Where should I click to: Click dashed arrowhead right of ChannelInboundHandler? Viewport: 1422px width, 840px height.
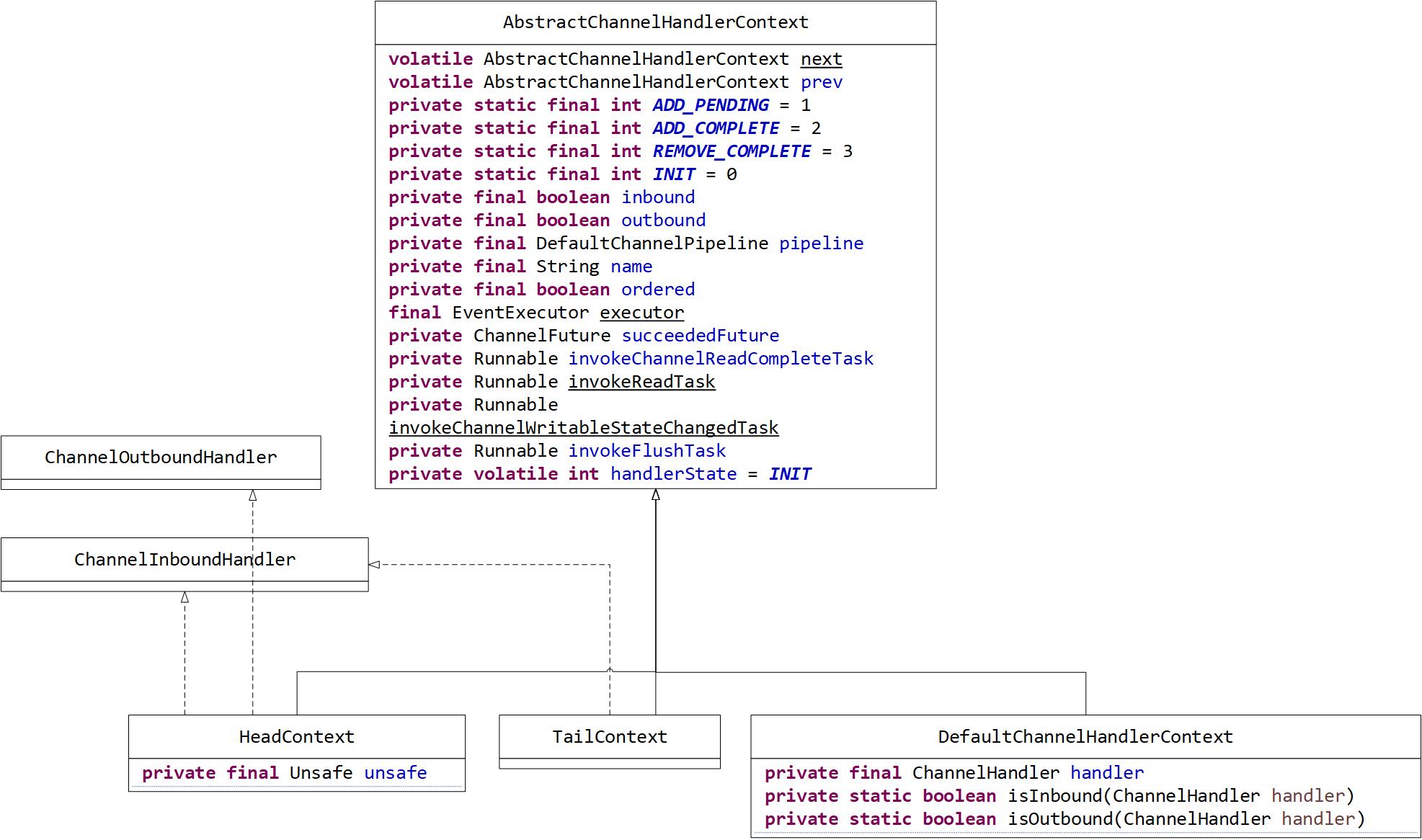[x=374, y=565]
